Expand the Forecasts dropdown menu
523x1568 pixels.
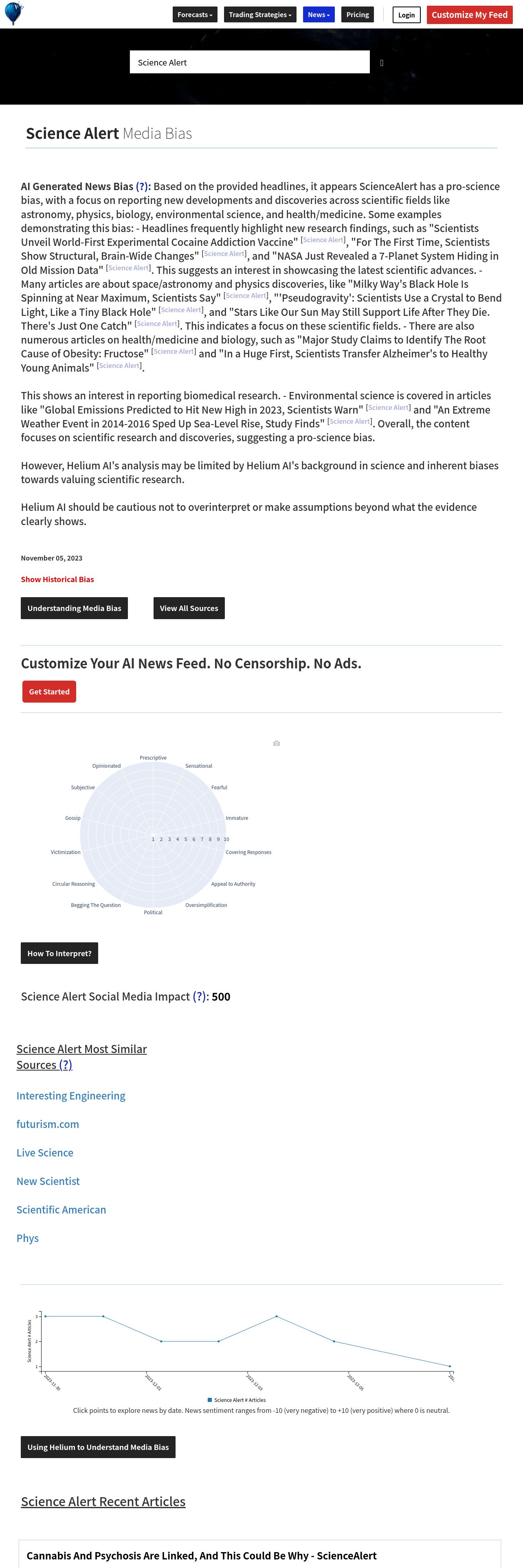point(195,15)
